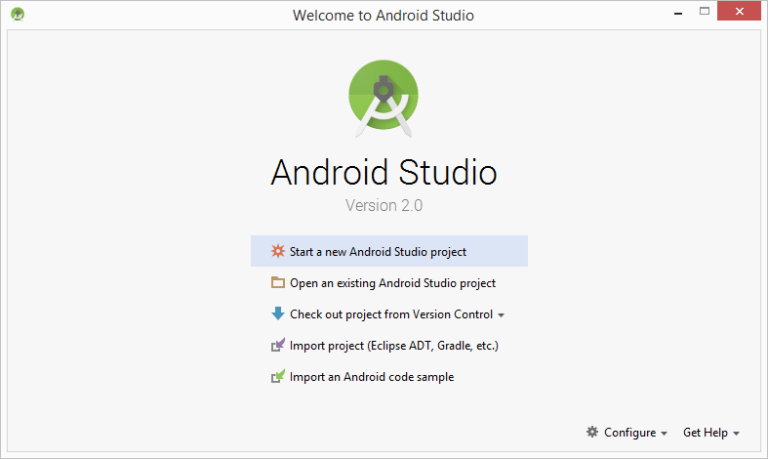Click the Import Android code sample icon
The image size is (768, 459).
pyautogui.click(x=278, y=377)
